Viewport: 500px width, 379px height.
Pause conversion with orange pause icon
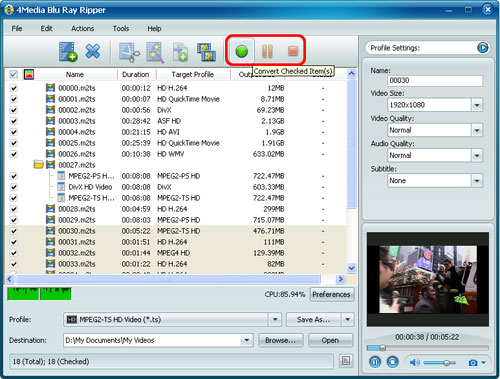267,51
